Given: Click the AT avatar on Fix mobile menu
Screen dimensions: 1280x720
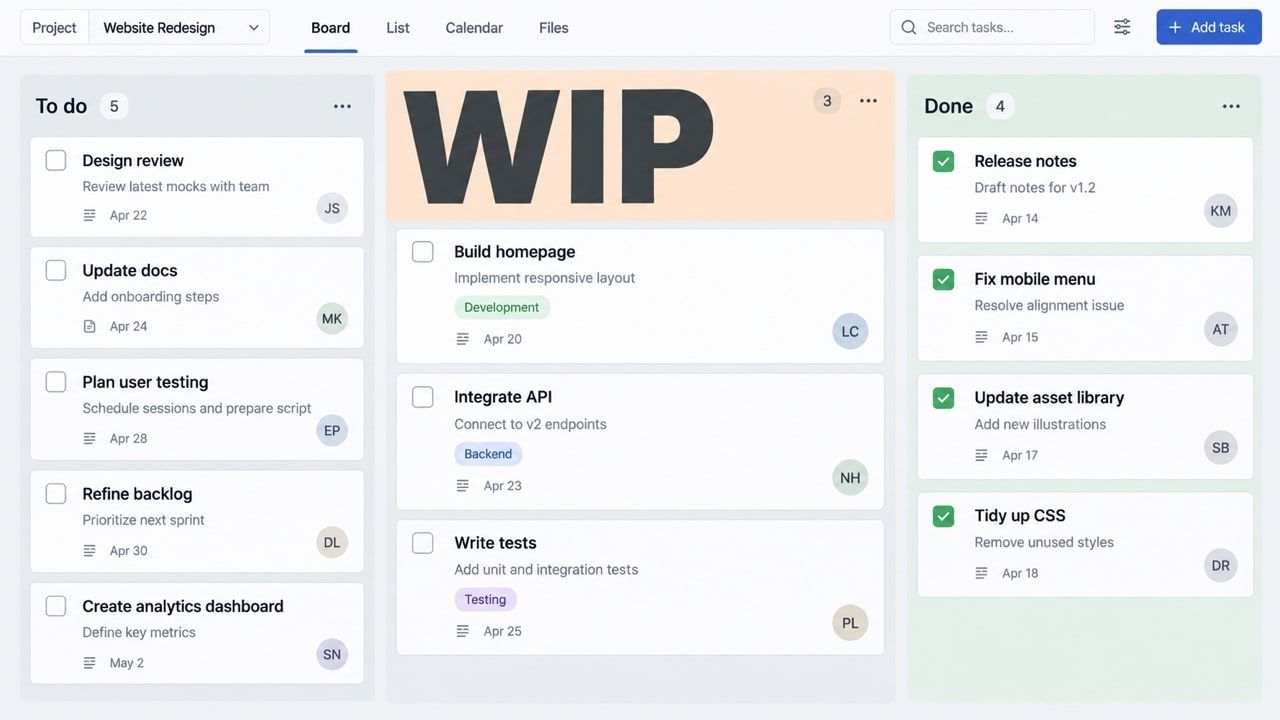Looking at the screenshot, I should coord(1221,329).
